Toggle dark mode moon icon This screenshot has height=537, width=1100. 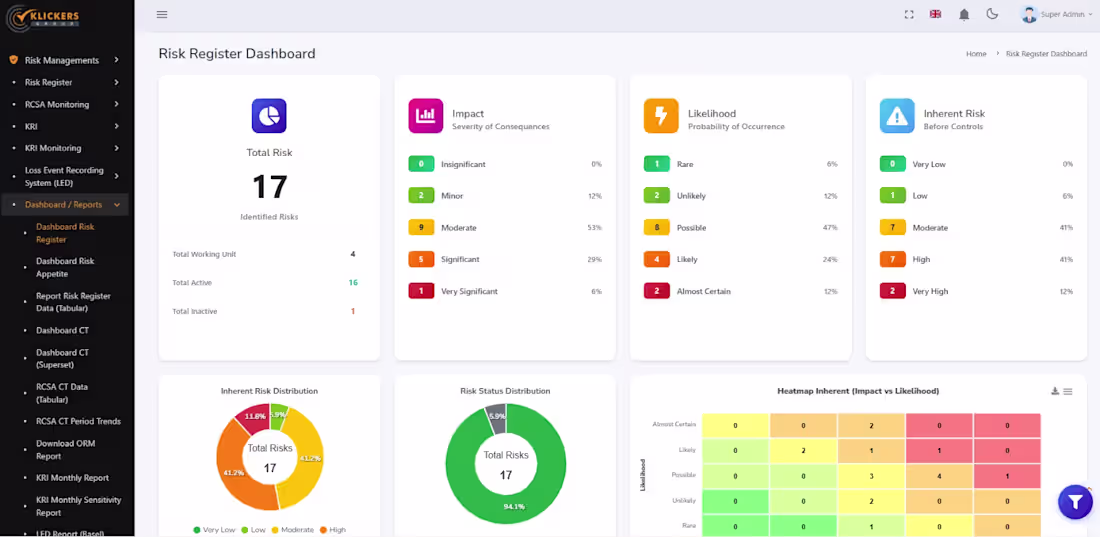pyautogui.click(x=992, y=14)
